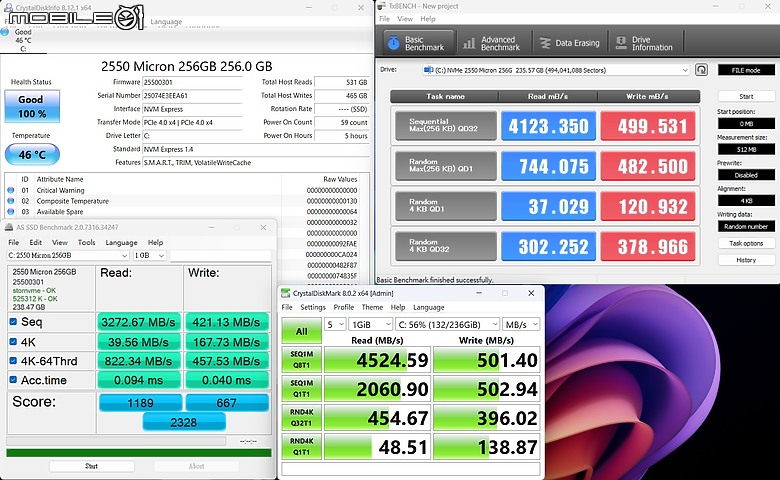The height and width of the screenshot is (480, 780).
Task: Click the green progress bar in AS SSD
Action: pos(139,453)
